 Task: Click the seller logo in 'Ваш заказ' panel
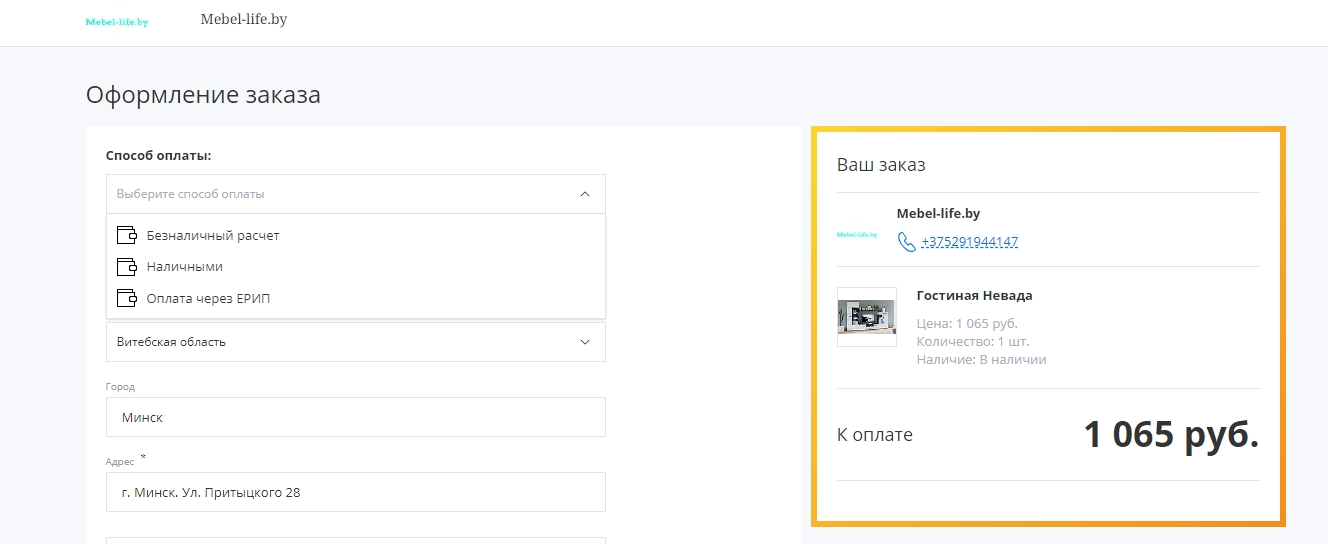point(857,235)
